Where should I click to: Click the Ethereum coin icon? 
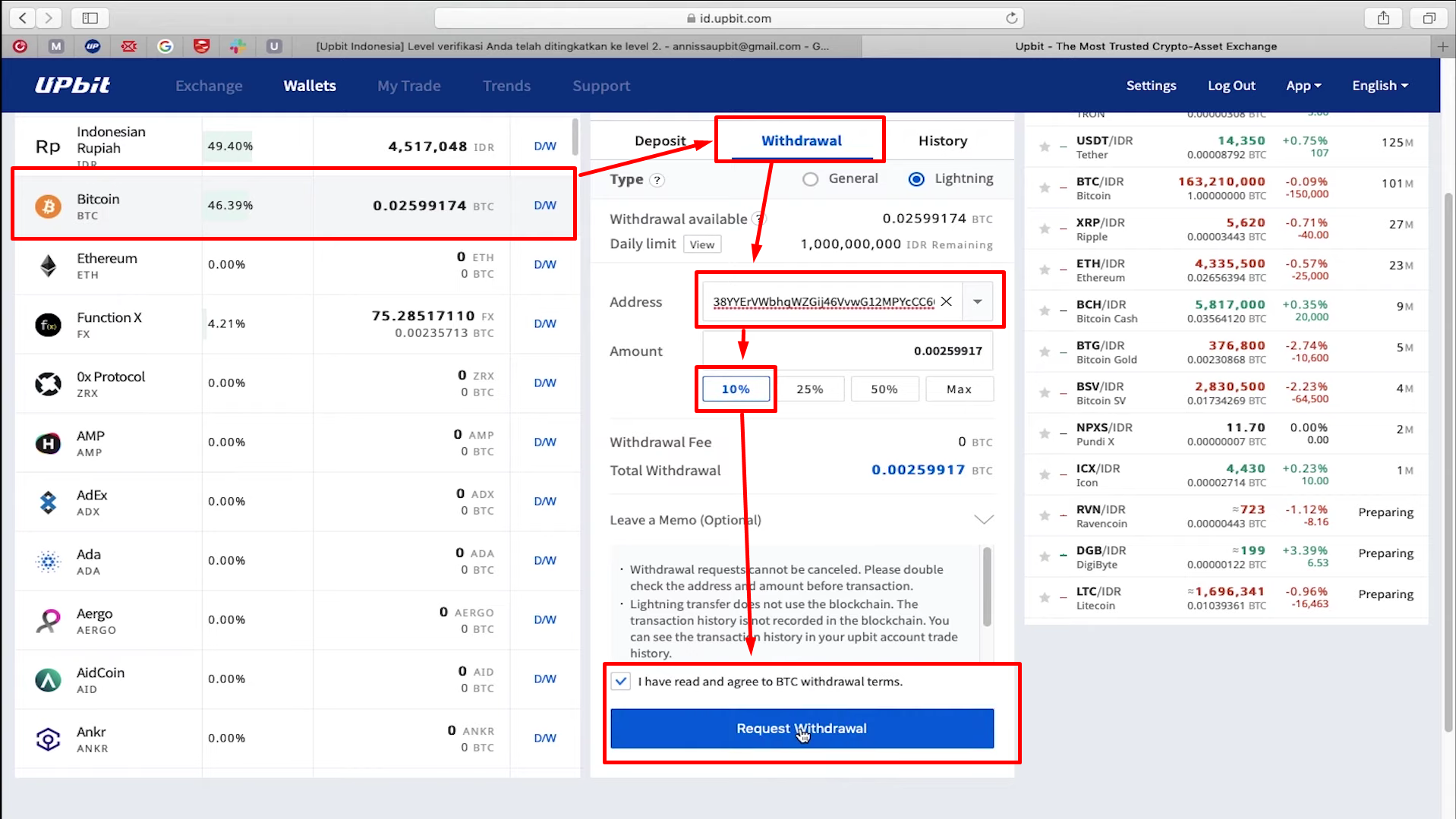48,266
